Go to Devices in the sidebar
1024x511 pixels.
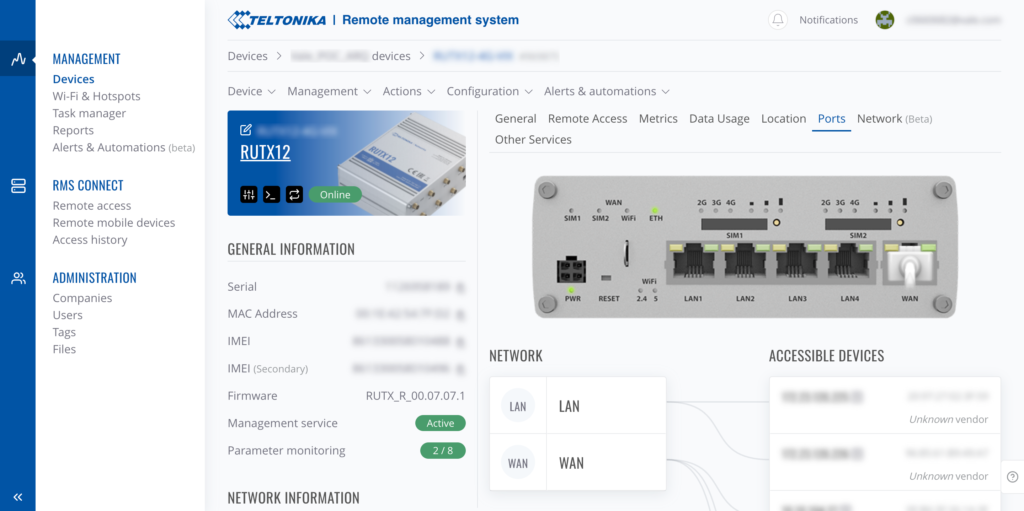[x=73, y=79]
